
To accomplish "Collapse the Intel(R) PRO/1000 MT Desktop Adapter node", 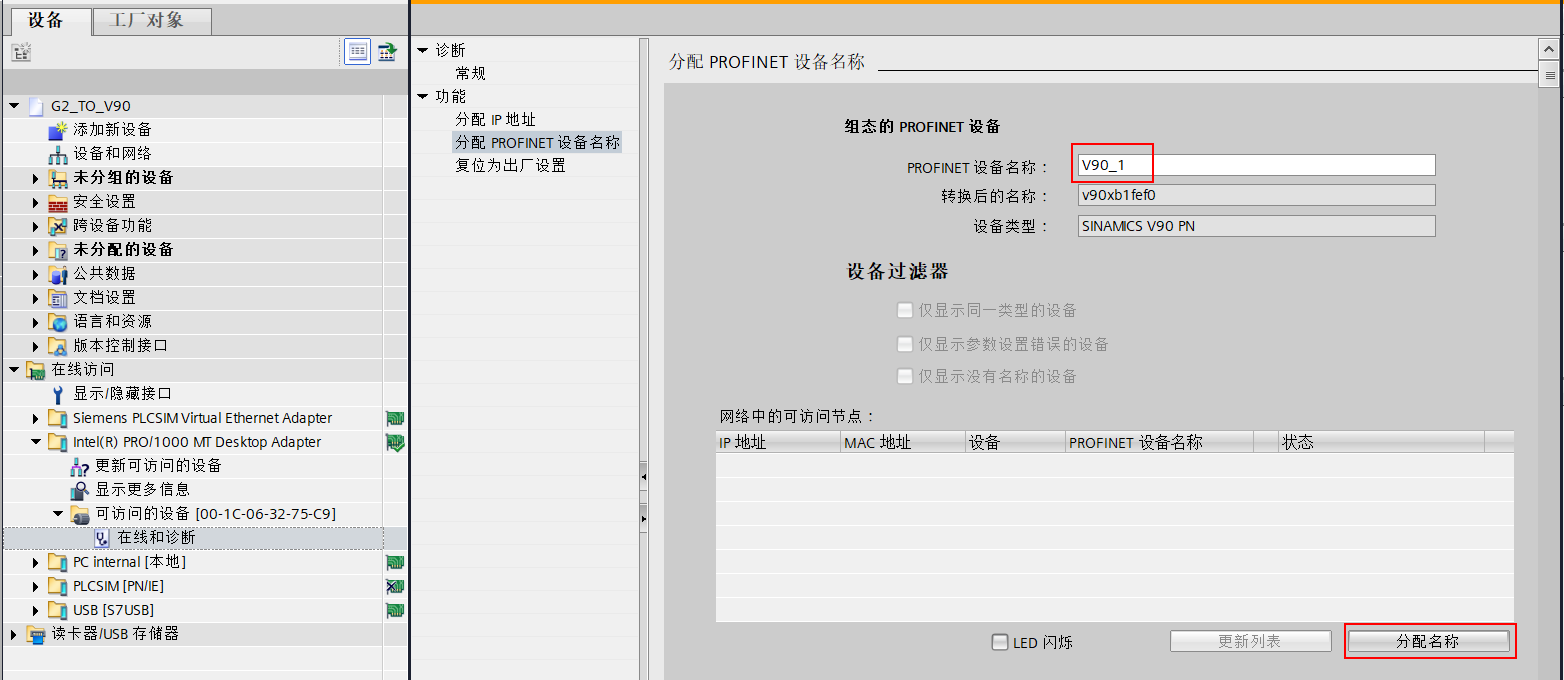I will (35, 442).
